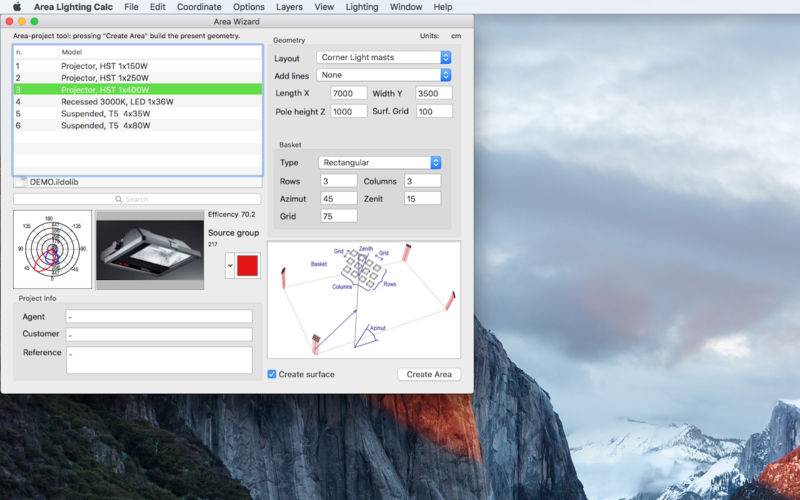This screenshot has height=500, width=800.
Task: Click the Apple menu icon
Action: point(16,7)
